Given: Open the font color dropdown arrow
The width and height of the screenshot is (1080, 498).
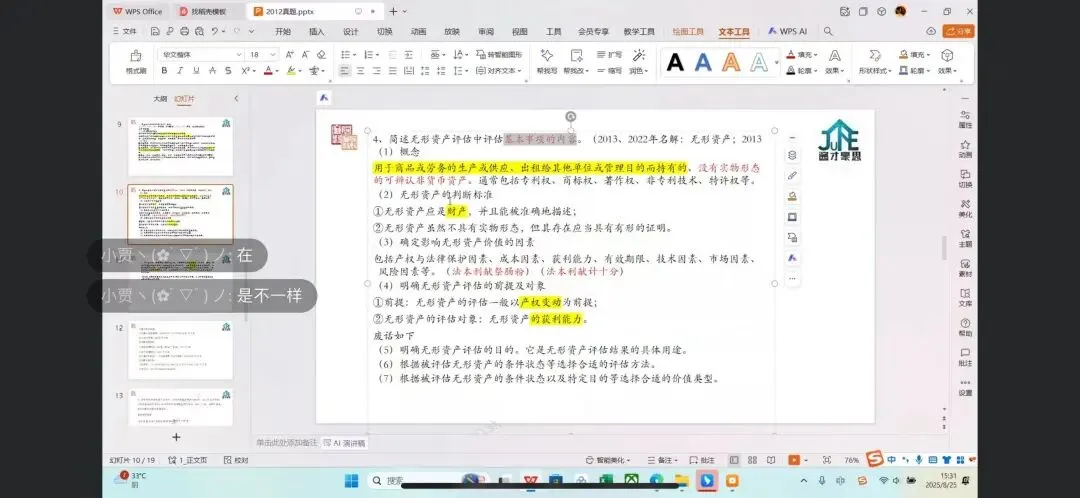Looking at the screenshot, I should click(277, 71).
